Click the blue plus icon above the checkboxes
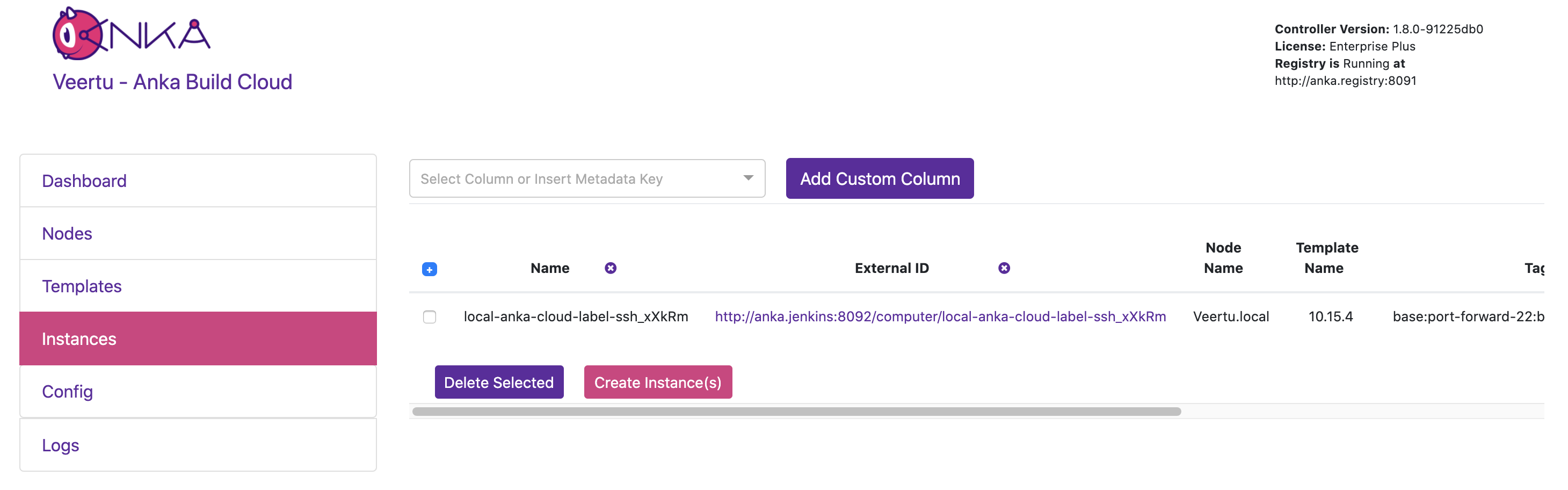The image size is (1568, 490). click(430, 270)
